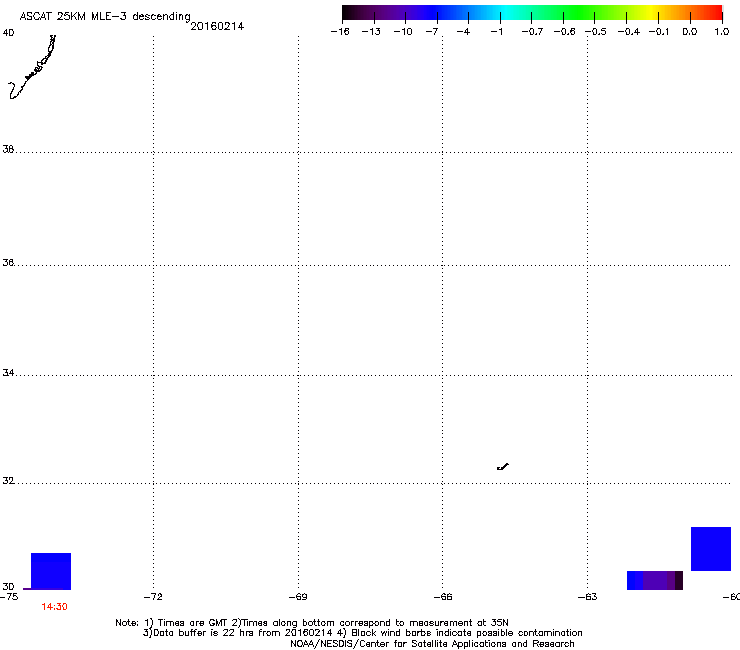Viewport: 740px width, 650px height.
Task: Click the large blue data block near -60
Action: (x=711, y=549)
